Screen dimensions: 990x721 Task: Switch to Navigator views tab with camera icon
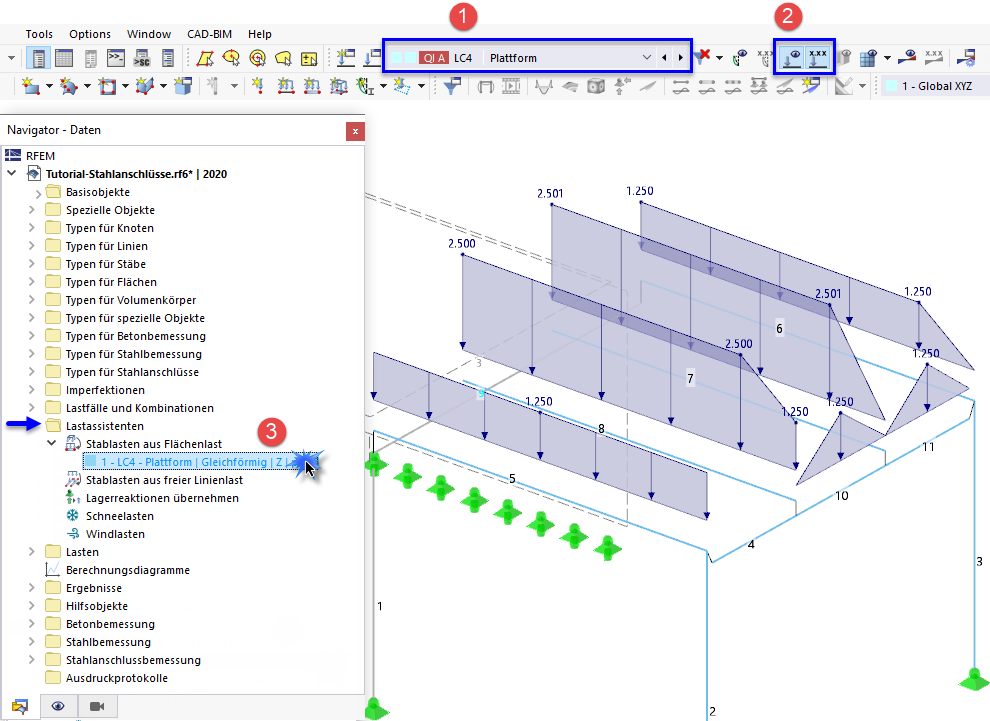pyautogui.click(x=97, y=706)
